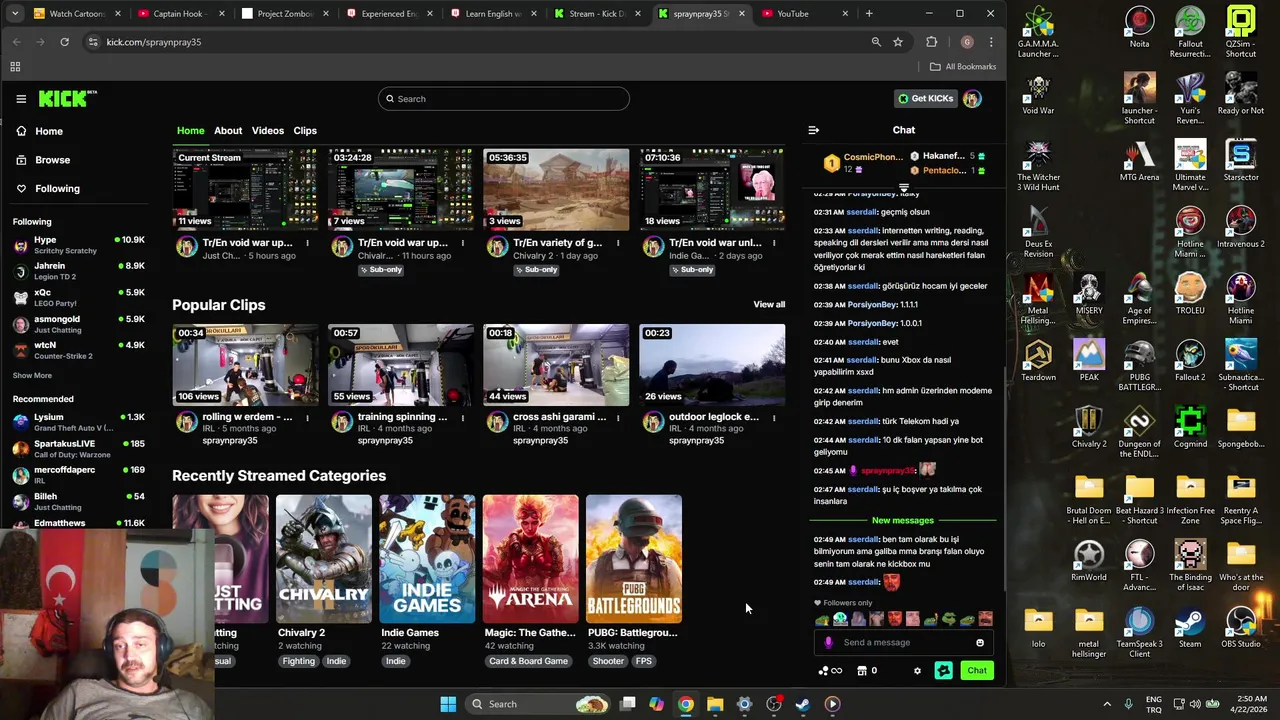The height and width of the screenshot is (720, 1280).
Task: Reload the page in Chrome
Action: [x=64, y=42]
